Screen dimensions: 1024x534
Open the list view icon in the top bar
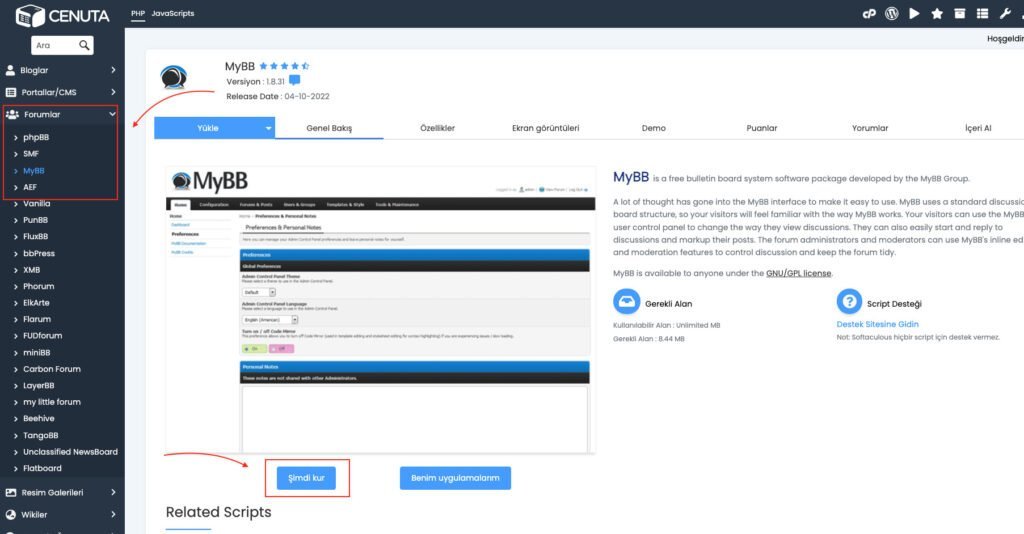tap(982, 14)
